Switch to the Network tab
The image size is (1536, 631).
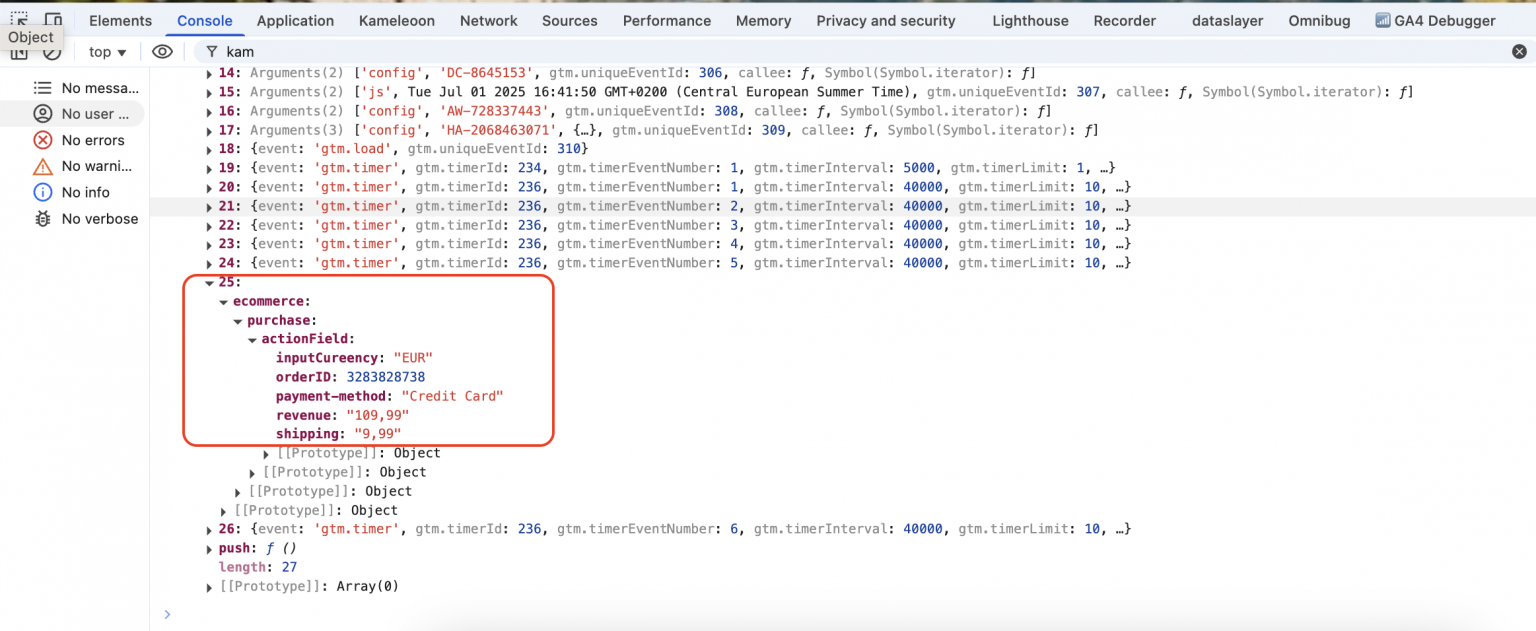point(488,21)
